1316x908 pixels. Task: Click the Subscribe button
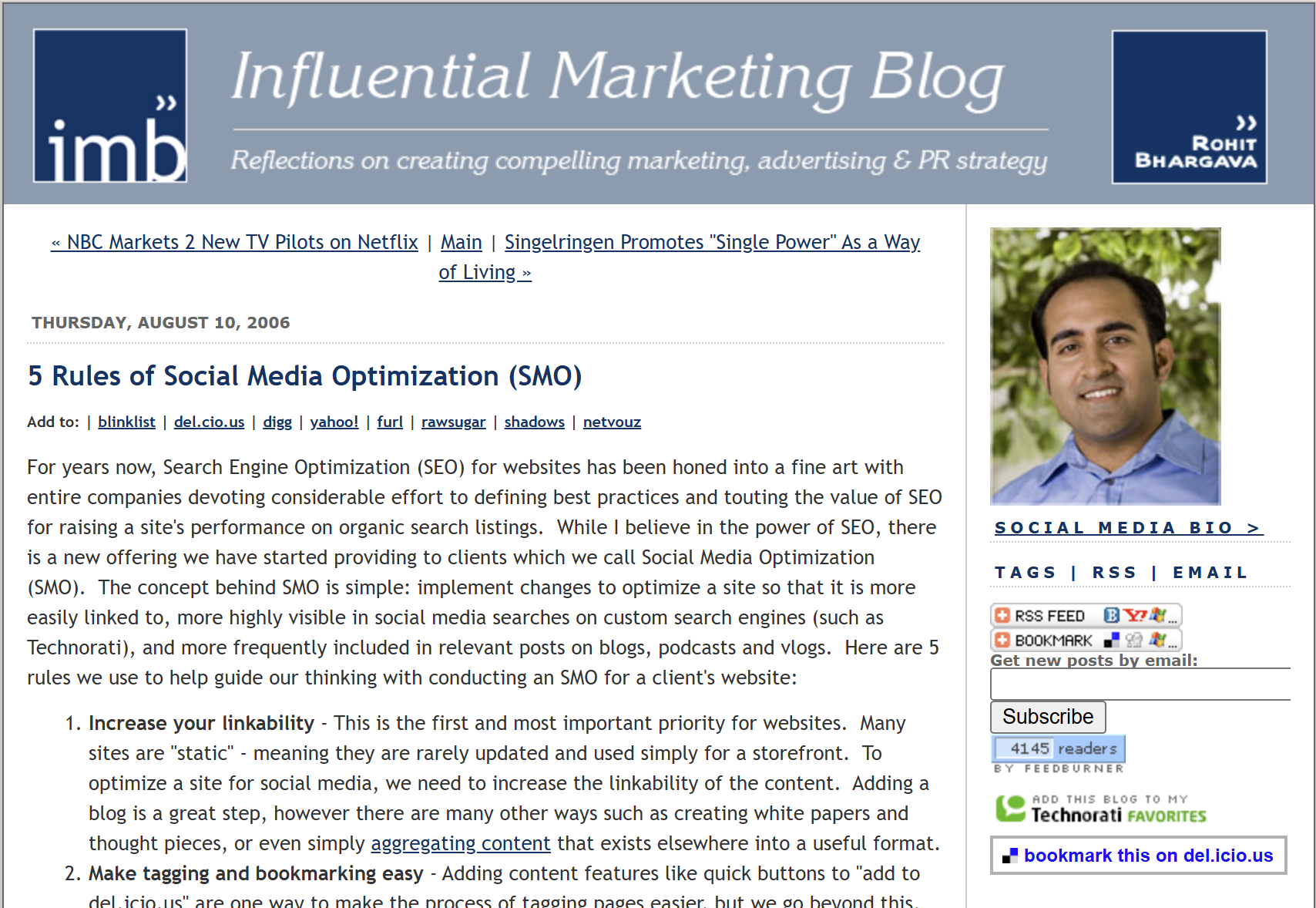click(1048, 717)
